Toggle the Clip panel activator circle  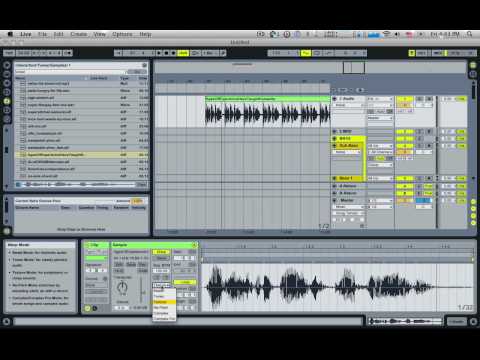point(87,245)
